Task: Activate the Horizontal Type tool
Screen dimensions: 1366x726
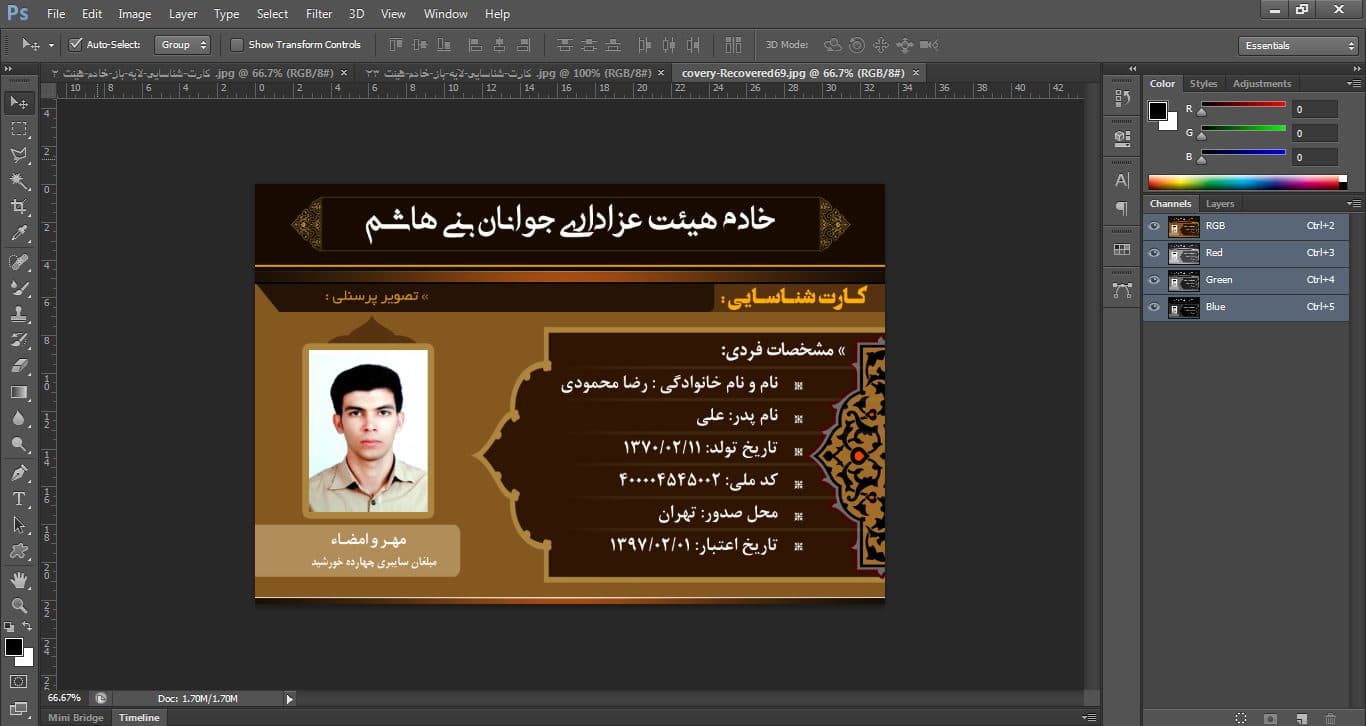Action: tap(19, 499)
